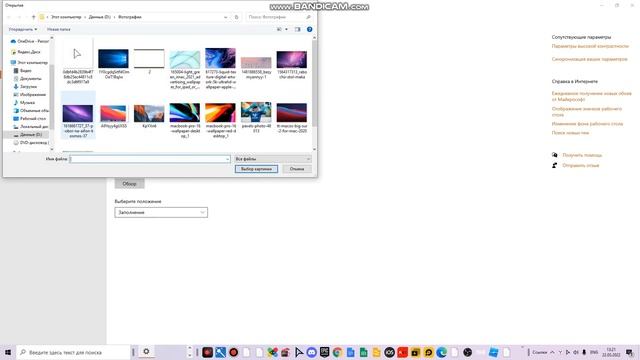Screen dimensions: 640x360
Task: Open Discord from the taskbar
Action: coord(311,352)
